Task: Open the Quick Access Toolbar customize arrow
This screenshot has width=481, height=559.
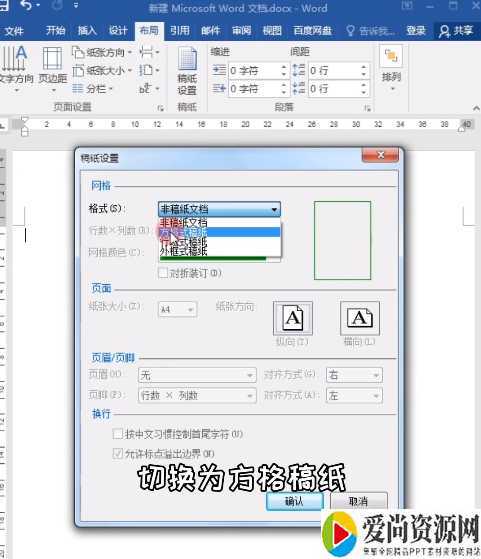Action: click(76, 5)
